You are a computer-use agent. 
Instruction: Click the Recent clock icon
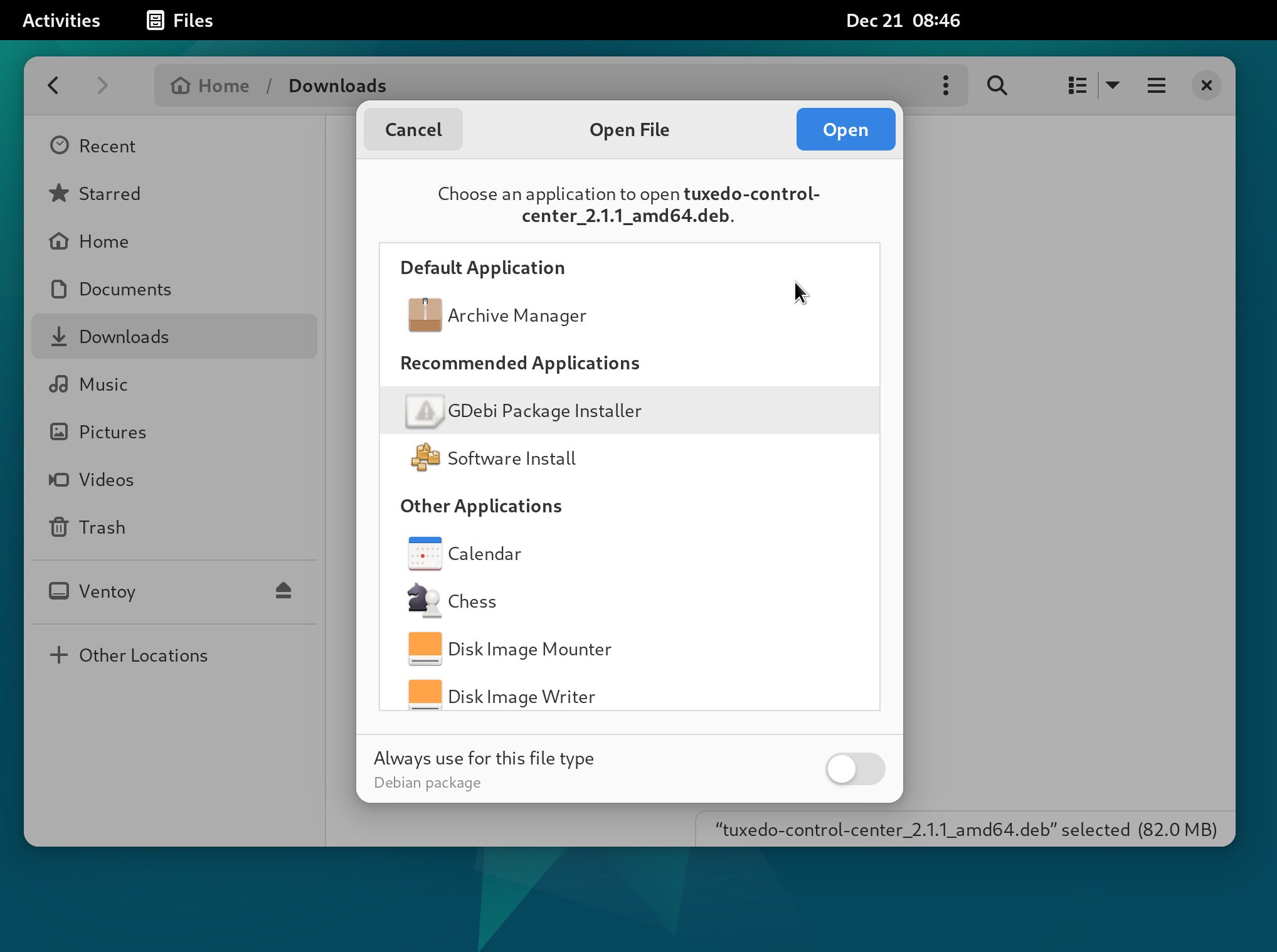pyautogui.click(x=59, y=145)
